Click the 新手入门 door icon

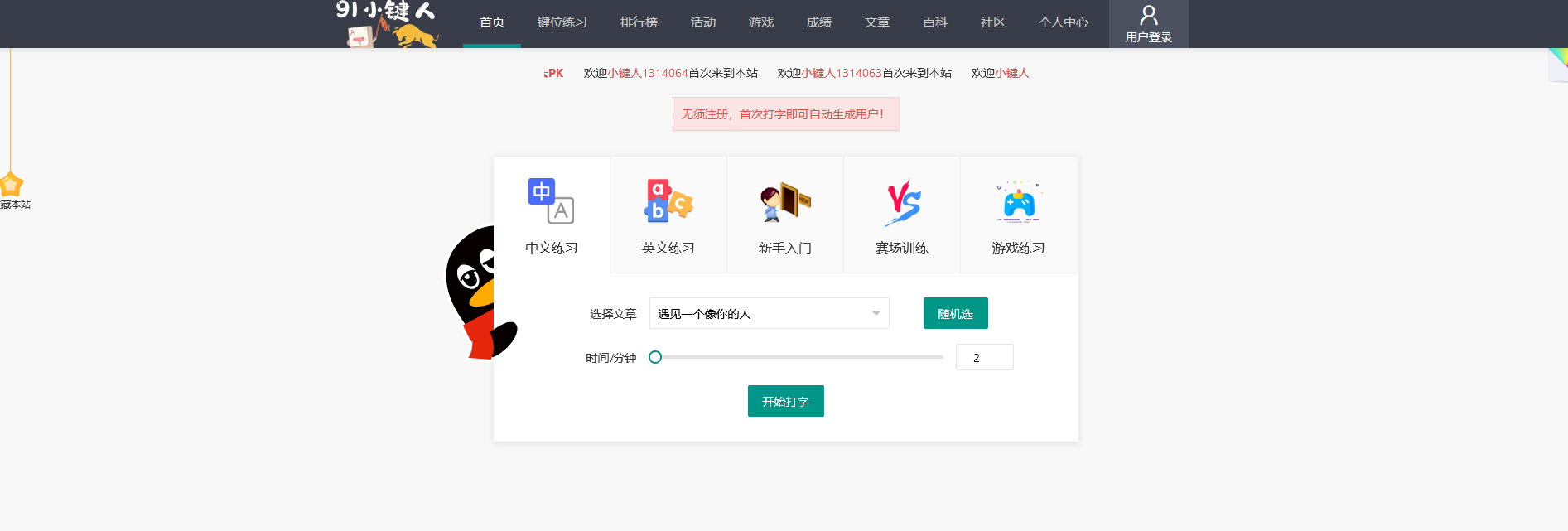[785, 203]
